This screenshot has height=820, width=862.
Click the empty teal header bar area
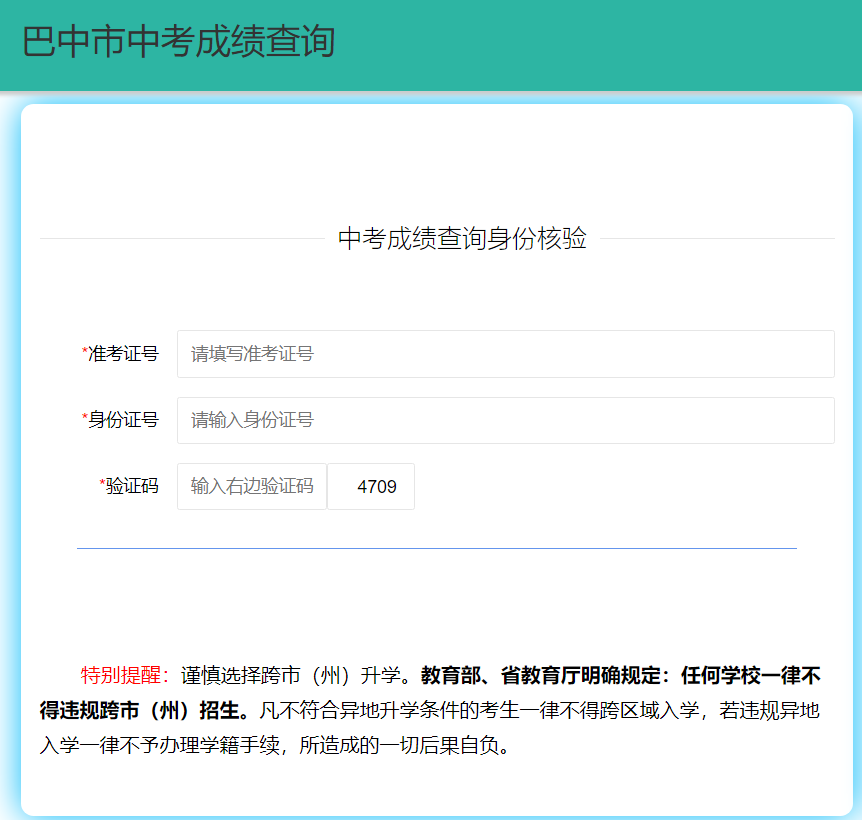600,45
